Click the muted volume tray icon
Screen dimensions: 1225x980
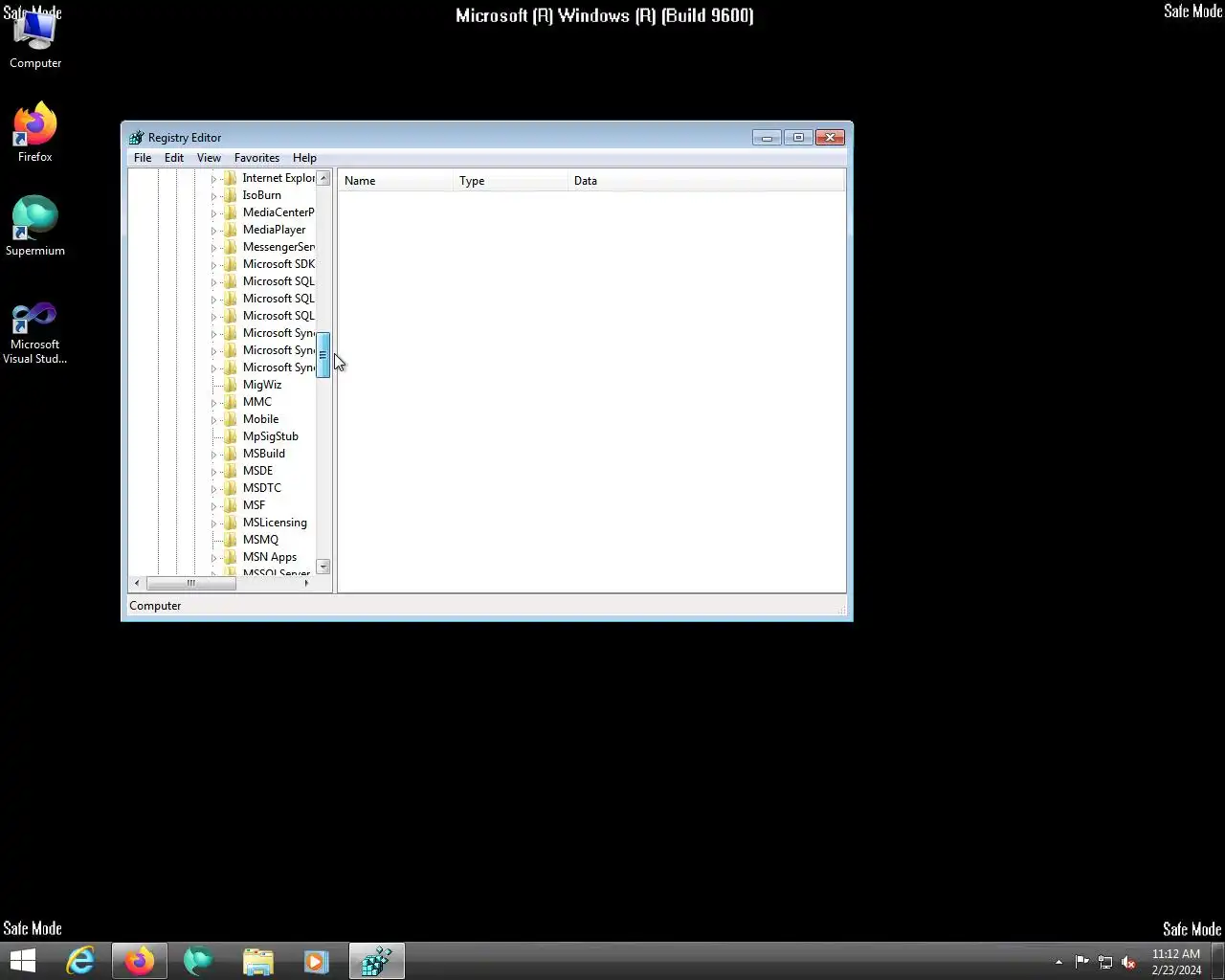1128,962
